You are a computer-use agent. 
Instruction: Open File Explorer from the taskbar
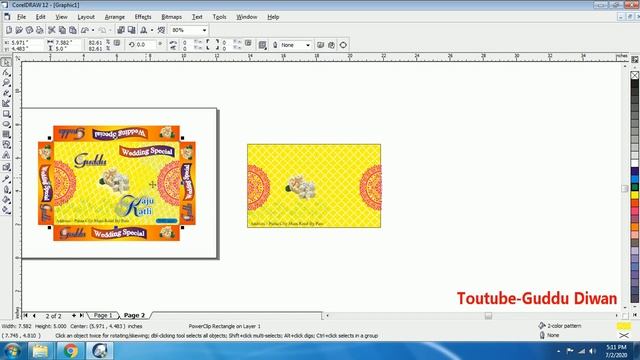coord(40,351)
